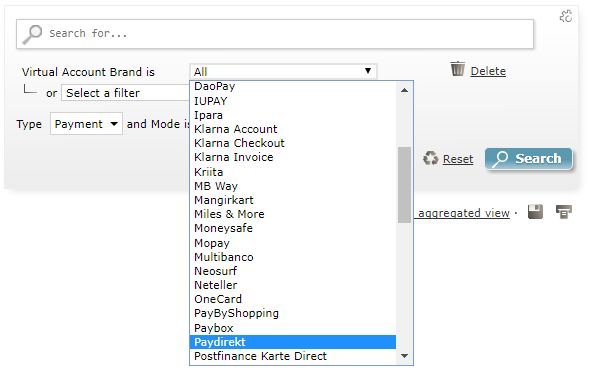Click the Delete link
The image size is (589, 375).
pos(488,71)
